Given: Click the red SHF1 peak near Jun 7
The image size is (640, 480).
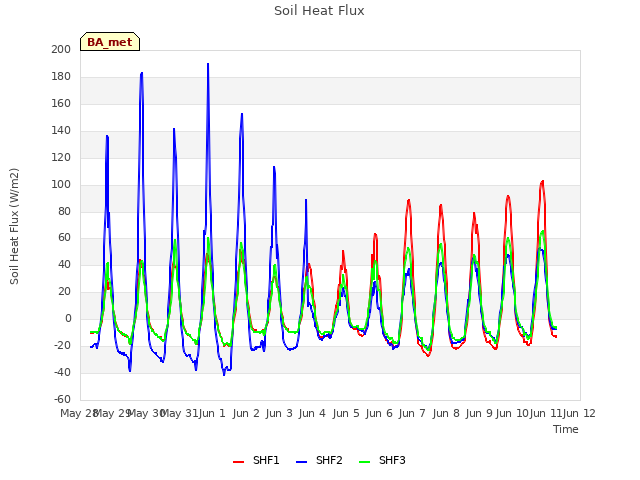Looking at the screenshot, I should pyautogui.click(x=409, y=200).
